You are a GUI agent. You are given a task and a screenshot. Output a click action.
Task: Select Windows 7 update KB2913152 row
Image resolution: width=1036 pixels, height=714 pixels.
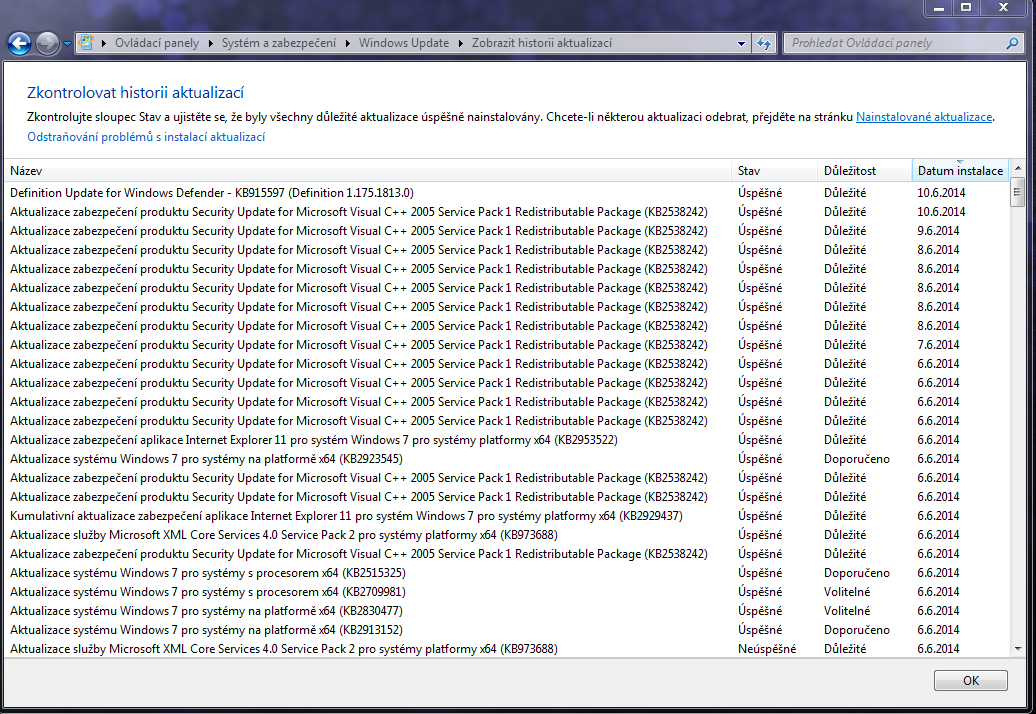[x=506, y=630]
